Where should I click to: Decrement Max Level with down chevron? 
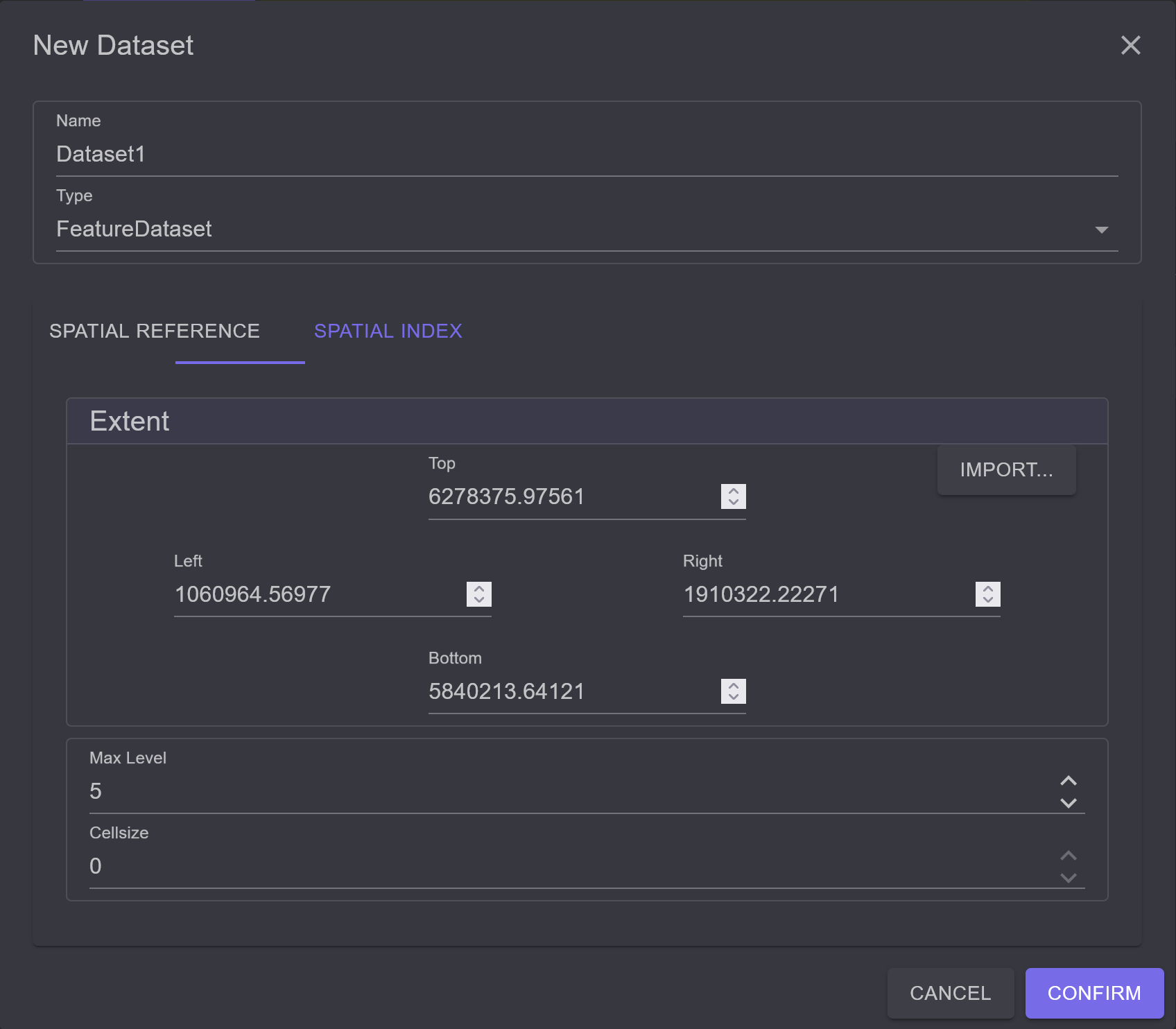(x=1069, y=803)
